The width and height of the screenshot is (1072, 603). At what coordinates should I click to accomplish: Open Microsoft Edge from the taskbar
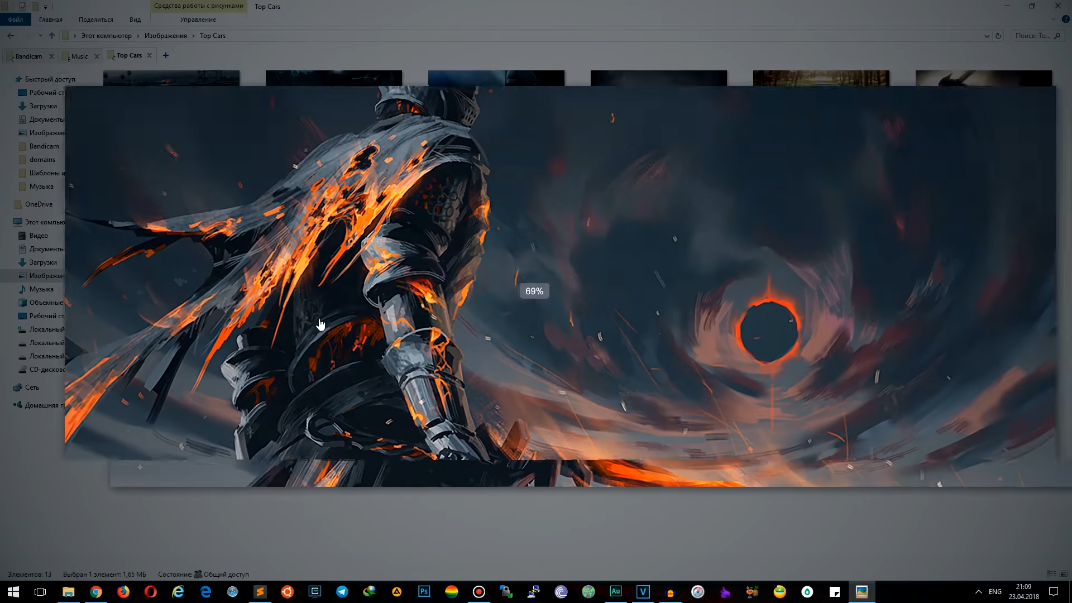[205, 591]
